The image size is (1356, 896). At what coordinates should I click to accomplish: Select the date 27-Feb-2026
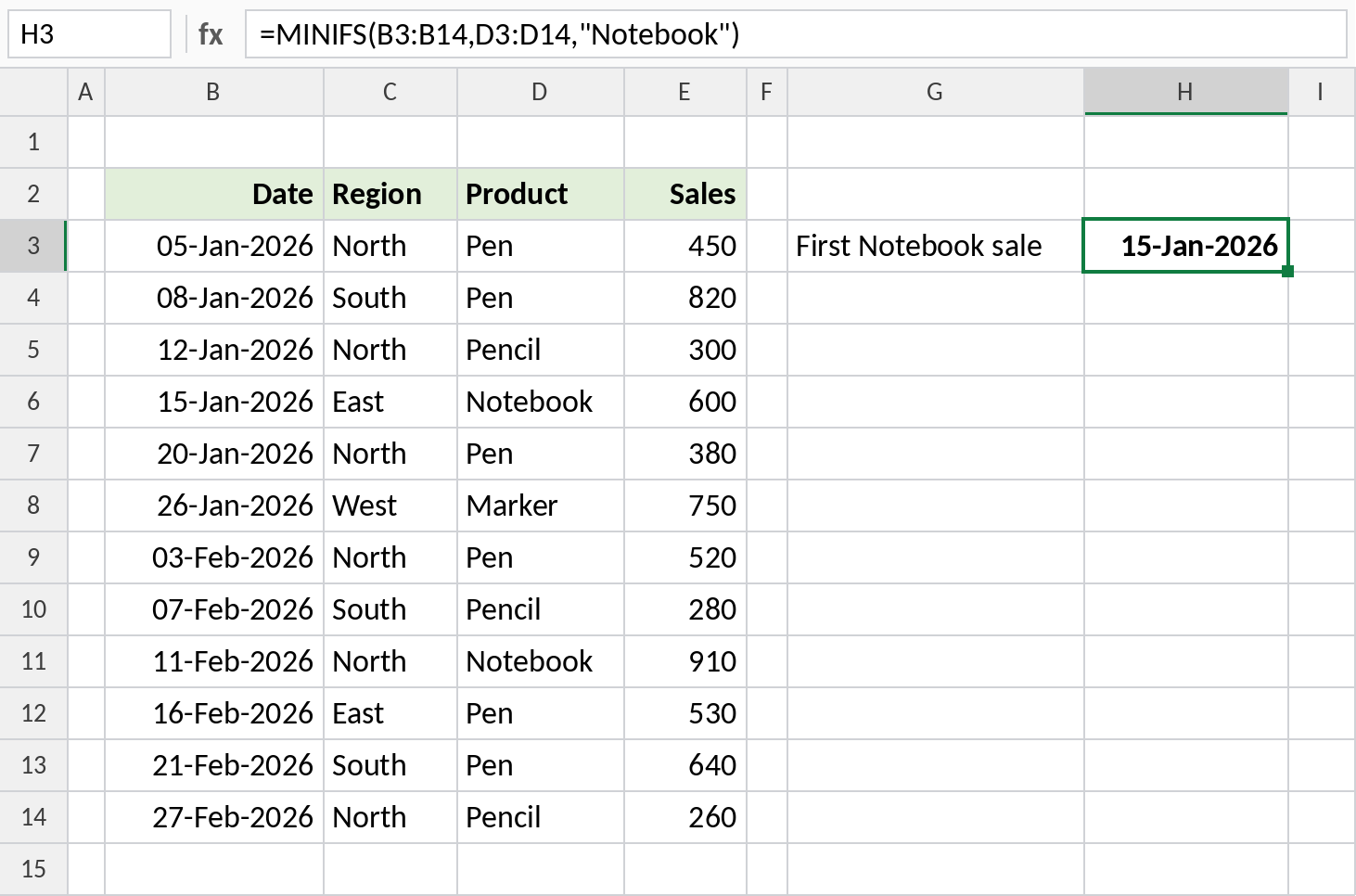point(214,817)
